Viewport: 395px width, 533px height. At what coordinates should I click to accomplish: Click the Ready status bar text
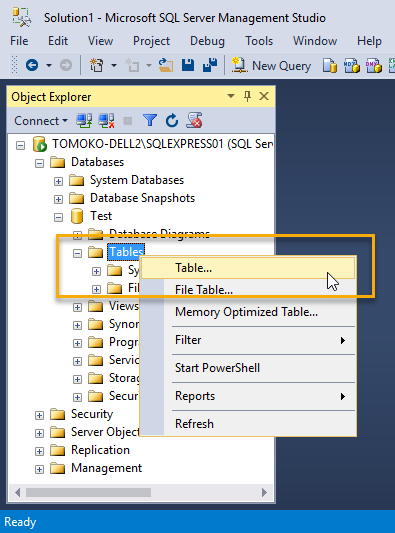[20, 522]
